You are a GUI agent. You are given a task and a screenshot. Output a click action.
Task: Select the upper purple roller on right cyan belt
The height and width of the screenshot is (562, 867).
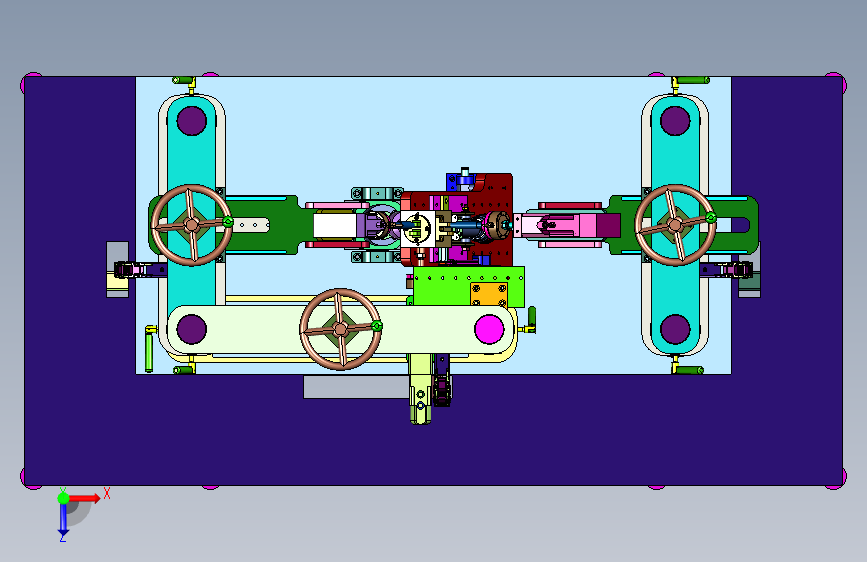[x=675, y=121]
